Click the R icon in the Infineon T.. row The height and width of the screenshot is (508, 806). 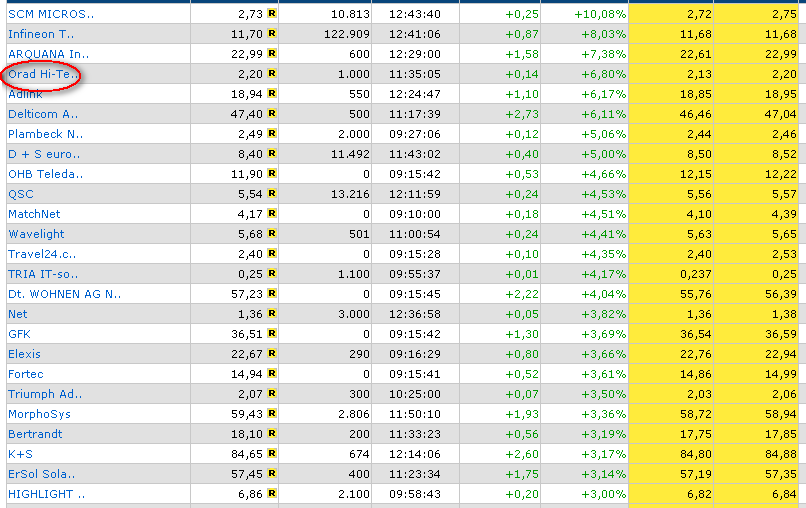click(272, 33)
